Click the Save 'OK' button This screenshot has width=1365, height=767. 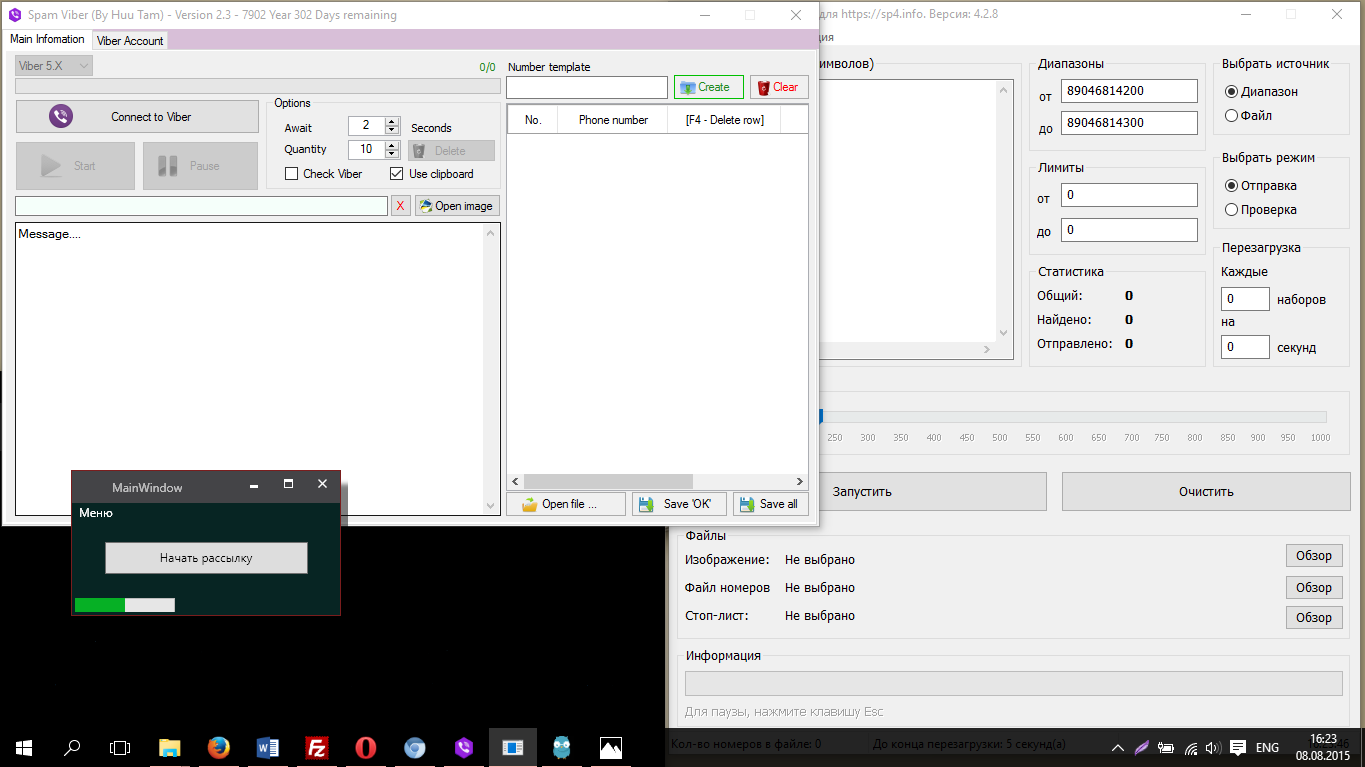coord(679,504)
